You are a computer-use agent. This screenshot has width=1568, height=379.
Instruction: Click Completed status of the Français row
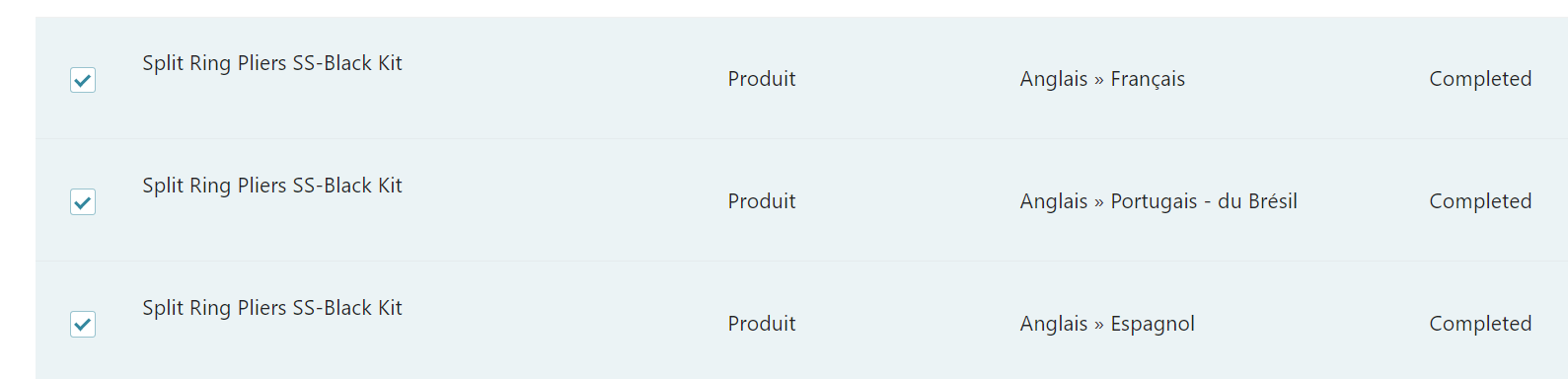pyautogui.click(x=1480, y=80)
